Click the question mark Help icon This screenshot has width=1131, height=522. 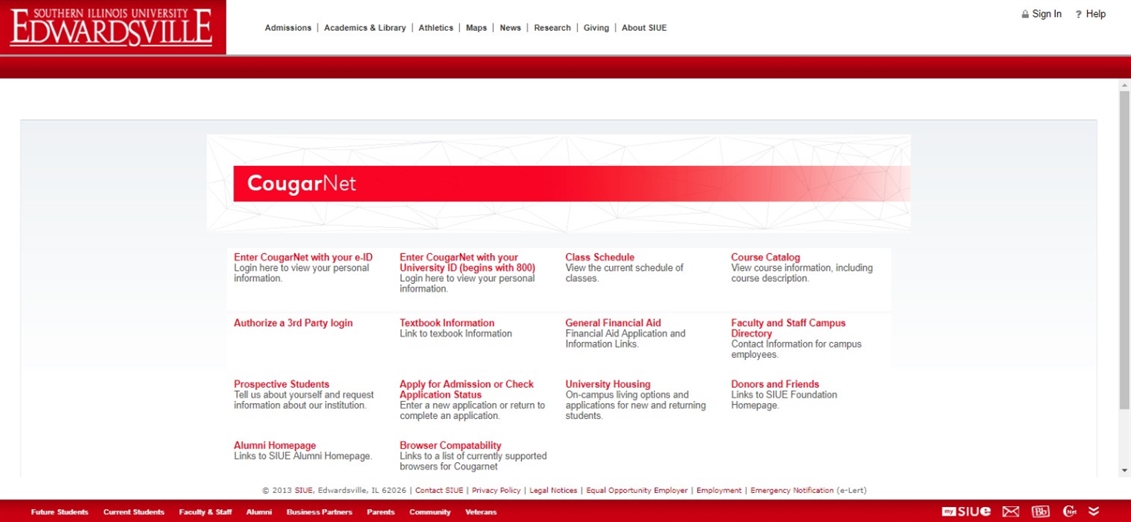pyautogui.click(x=1078, y=15)
